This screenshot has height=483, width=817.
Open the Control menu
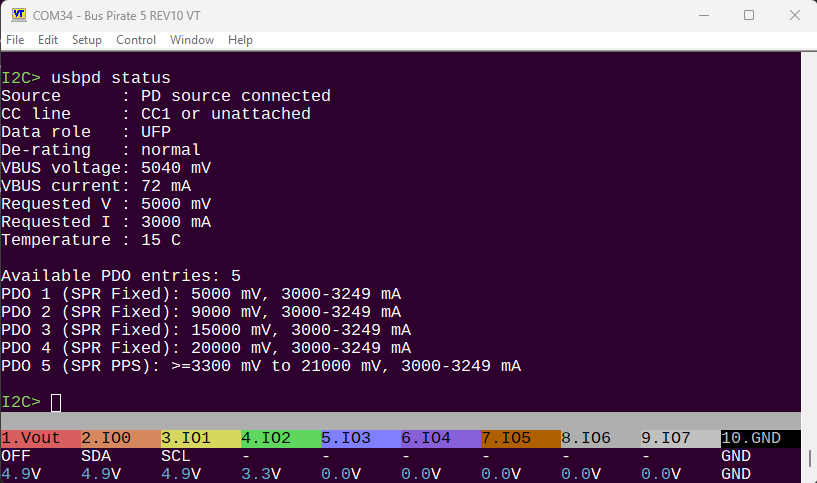(x=136, y=40)
